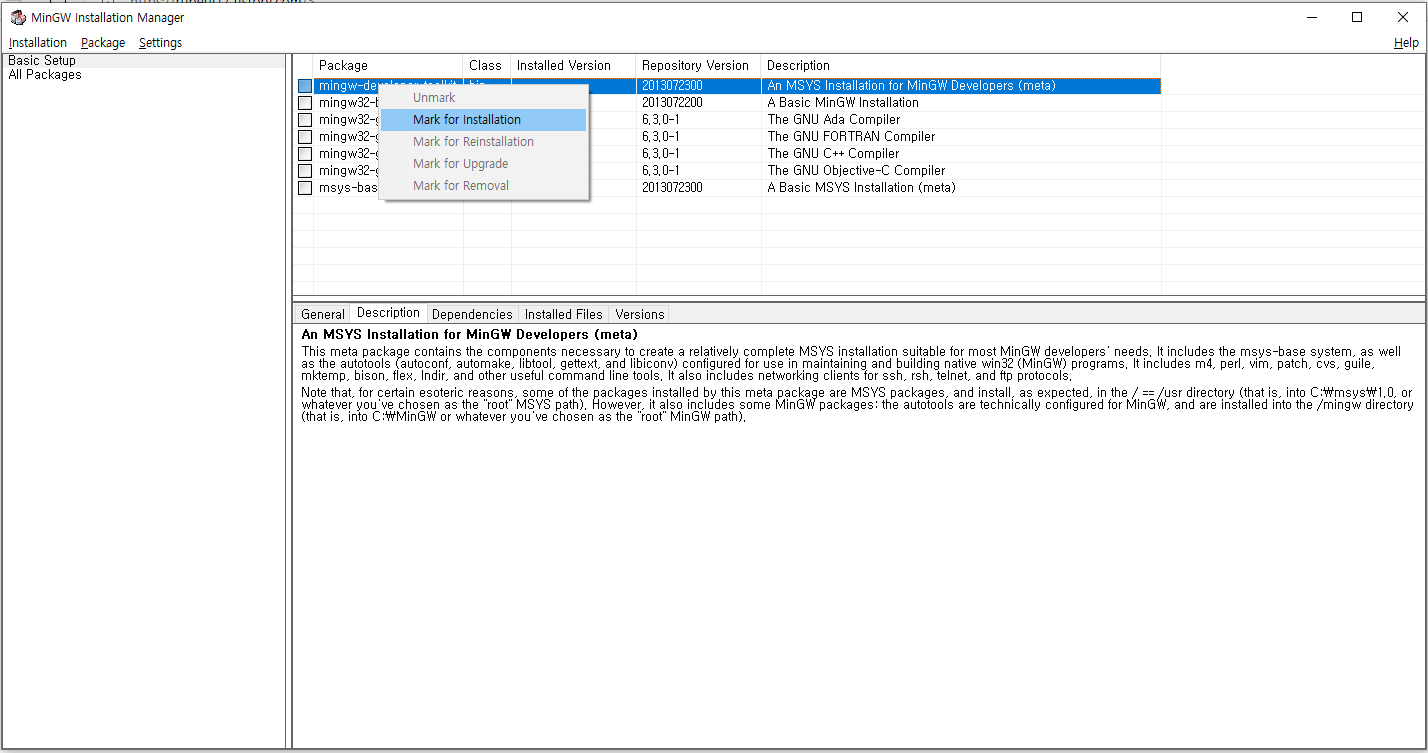
Task: Click the Installed Version column header
Action: pyautogui.click(x=573, y=66)
